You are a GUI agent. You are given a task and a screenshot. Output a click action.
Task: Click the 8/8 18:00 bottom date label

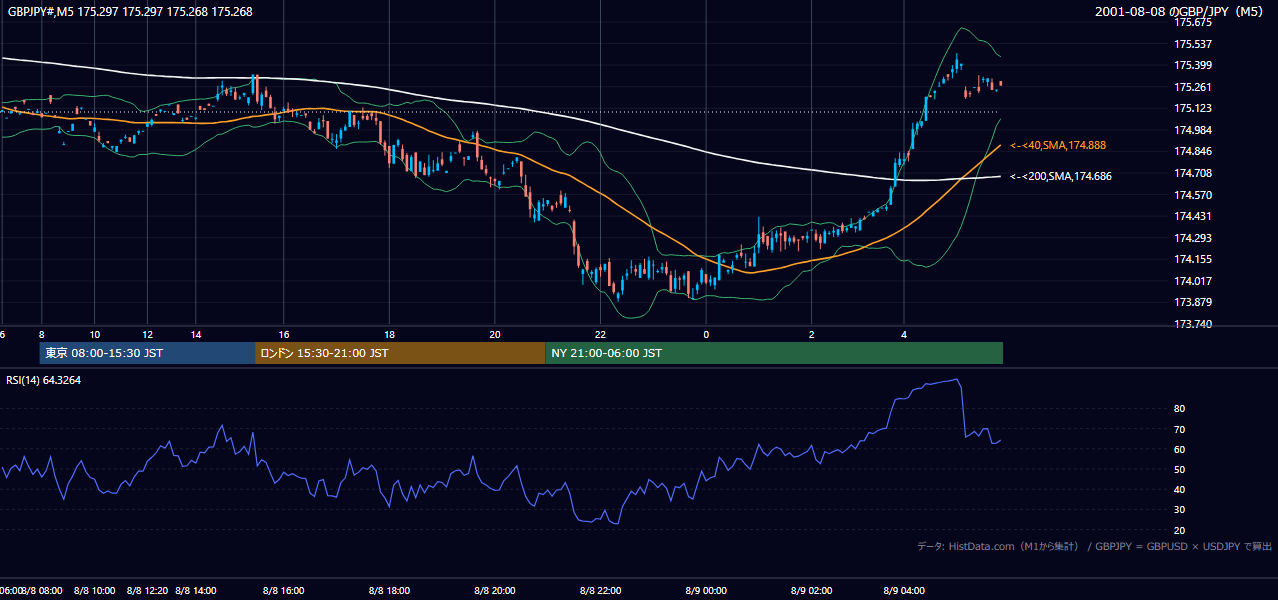(x=389, y=590)
